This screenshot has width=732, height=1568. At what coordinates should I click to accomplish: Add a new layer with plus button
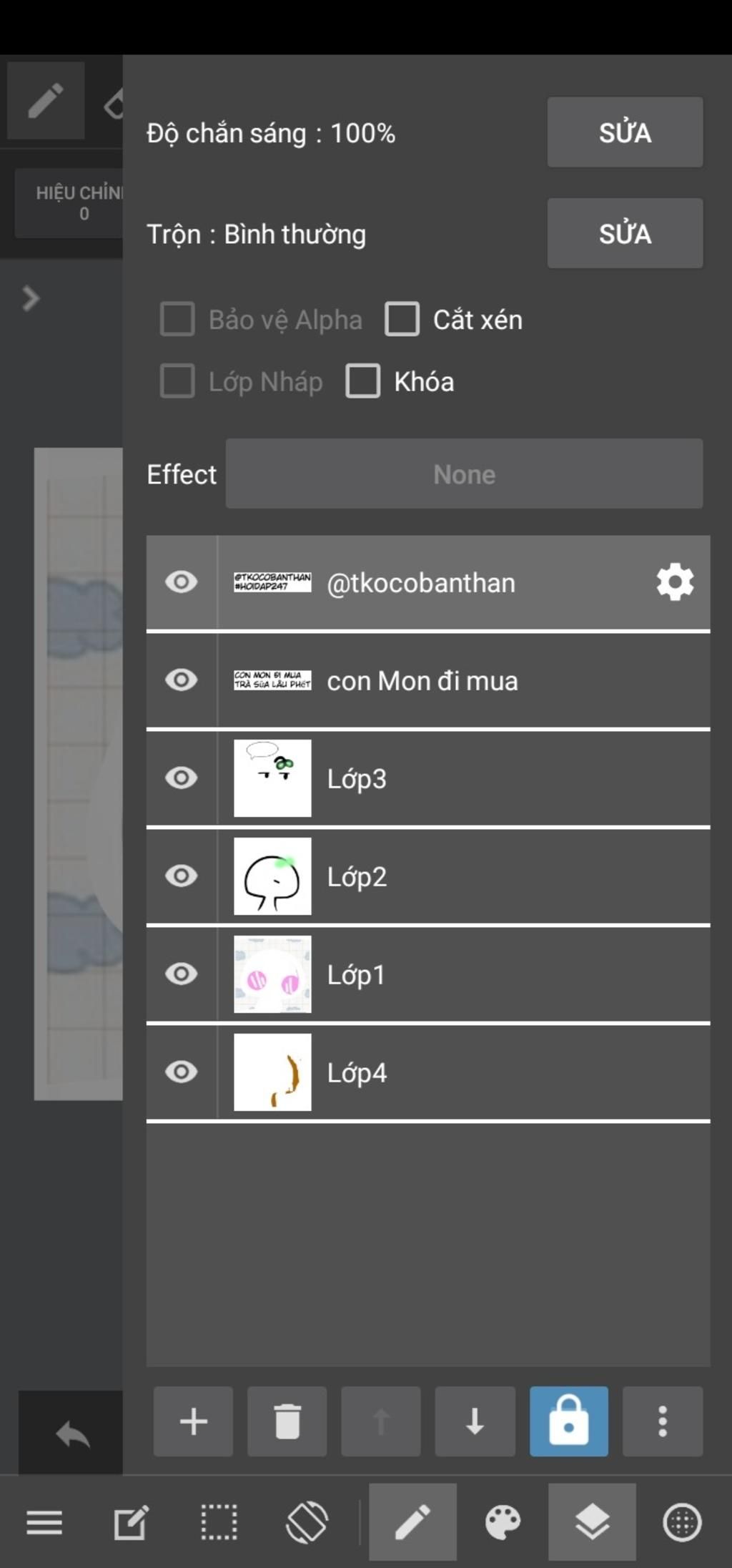pos(193,1421)
